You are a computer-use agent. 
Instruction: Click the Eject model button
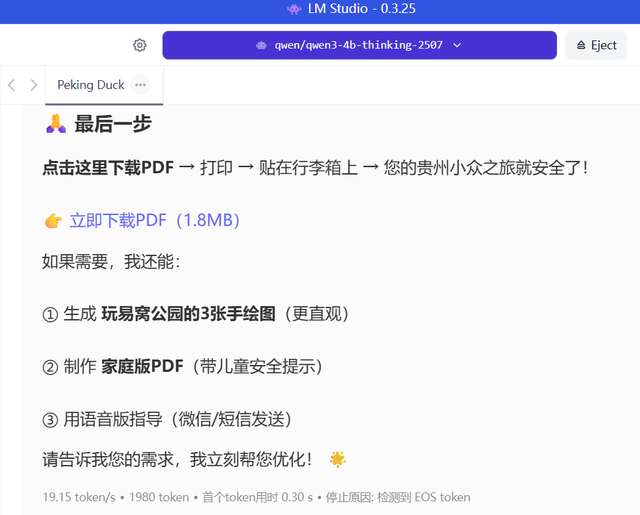[x=596, y=45]
